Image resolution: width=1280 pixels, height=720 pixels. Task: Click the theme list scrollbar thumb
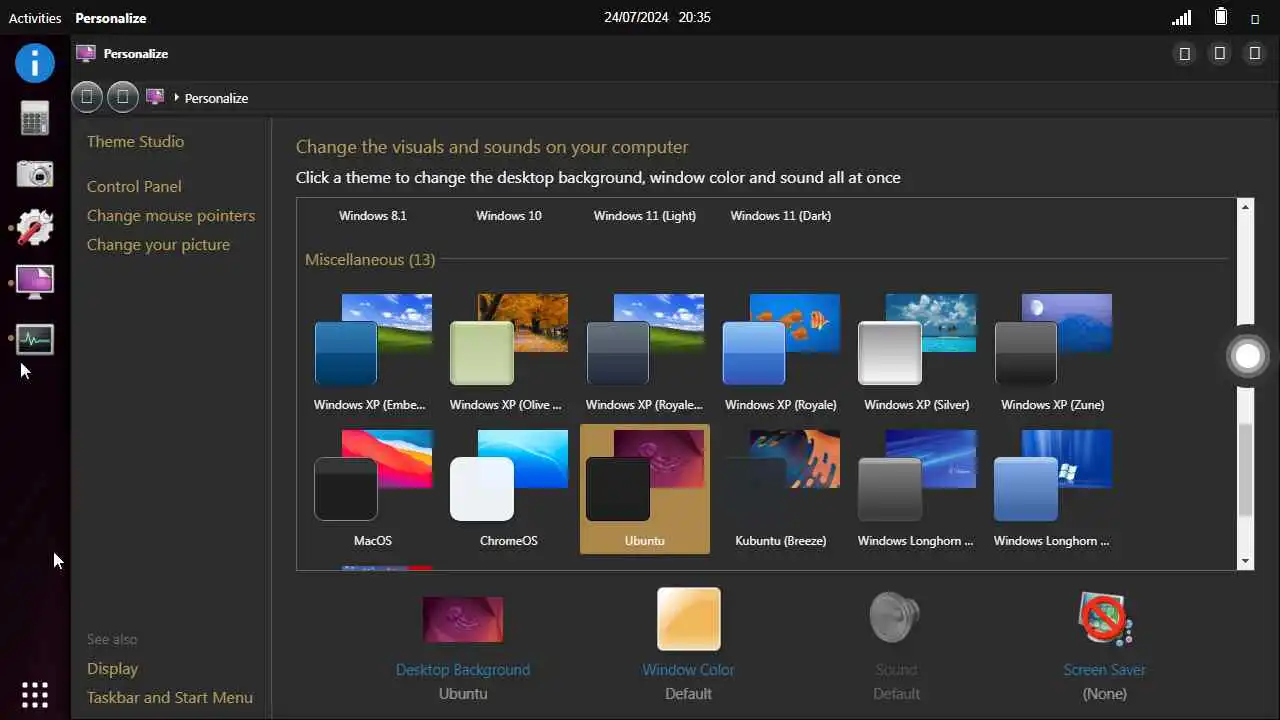[x=1245, y=470]
